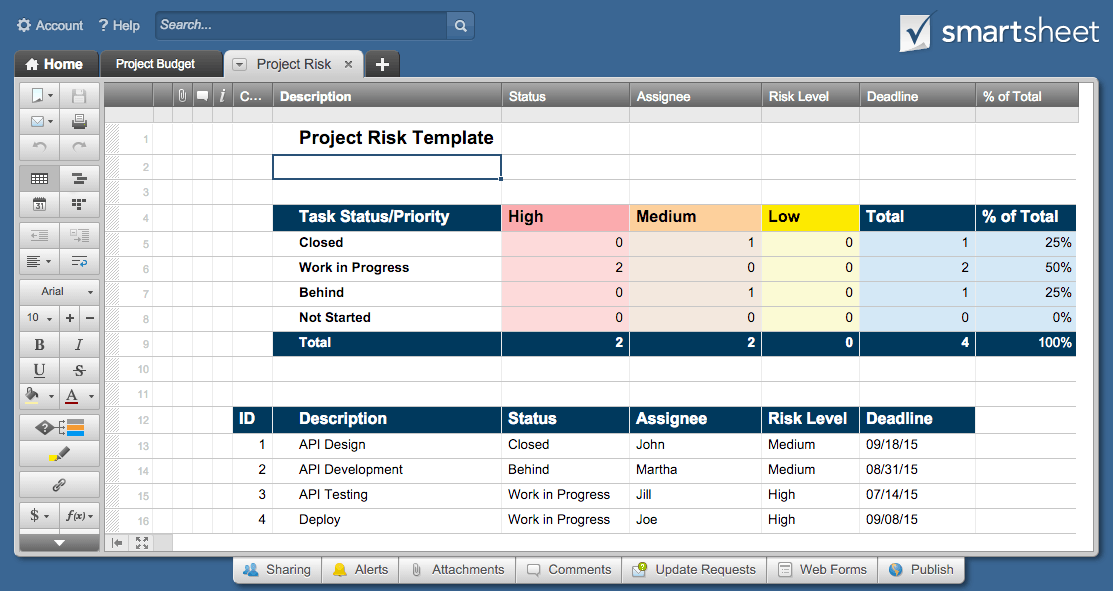Viewport: 1113px width, 591px height.
Task: Toggle bold formatting
Action: coord(39,344)
